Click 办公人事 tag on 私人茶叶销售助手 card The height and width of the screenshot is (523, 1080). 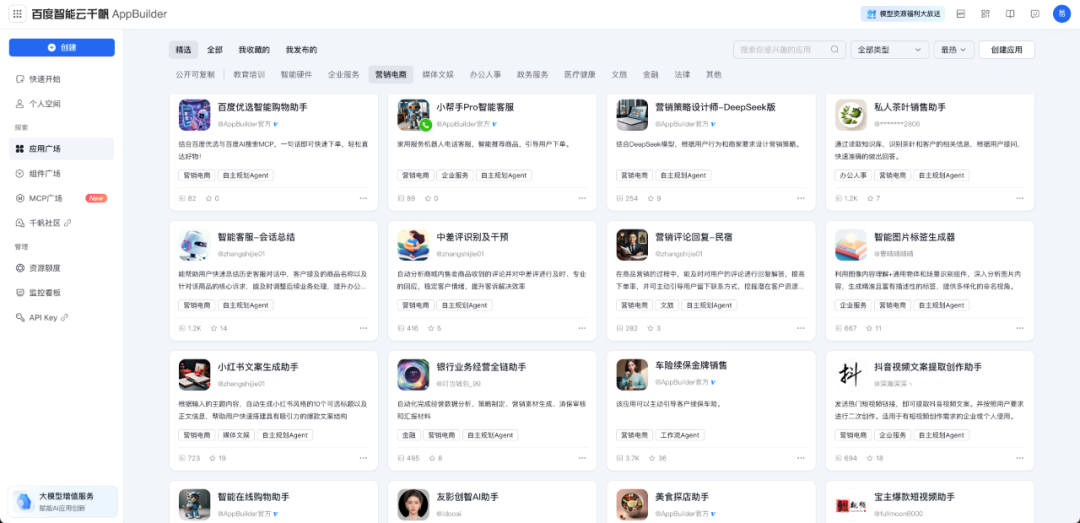click(852, 176)
